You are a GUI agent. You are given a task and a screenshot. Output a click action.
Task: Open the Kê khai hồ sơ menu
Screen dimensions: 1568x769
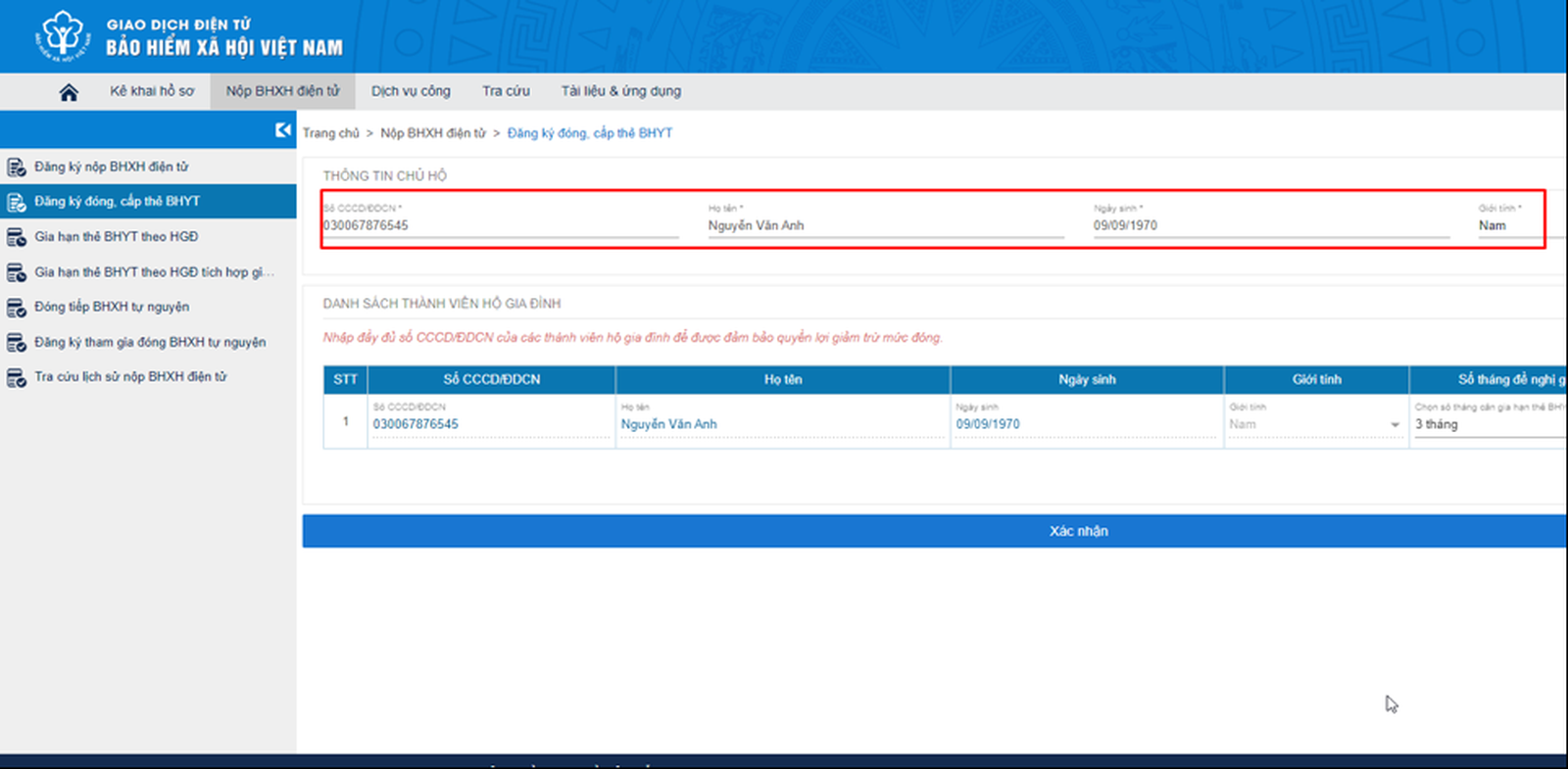pyautogui.click(x=152, y=91)
